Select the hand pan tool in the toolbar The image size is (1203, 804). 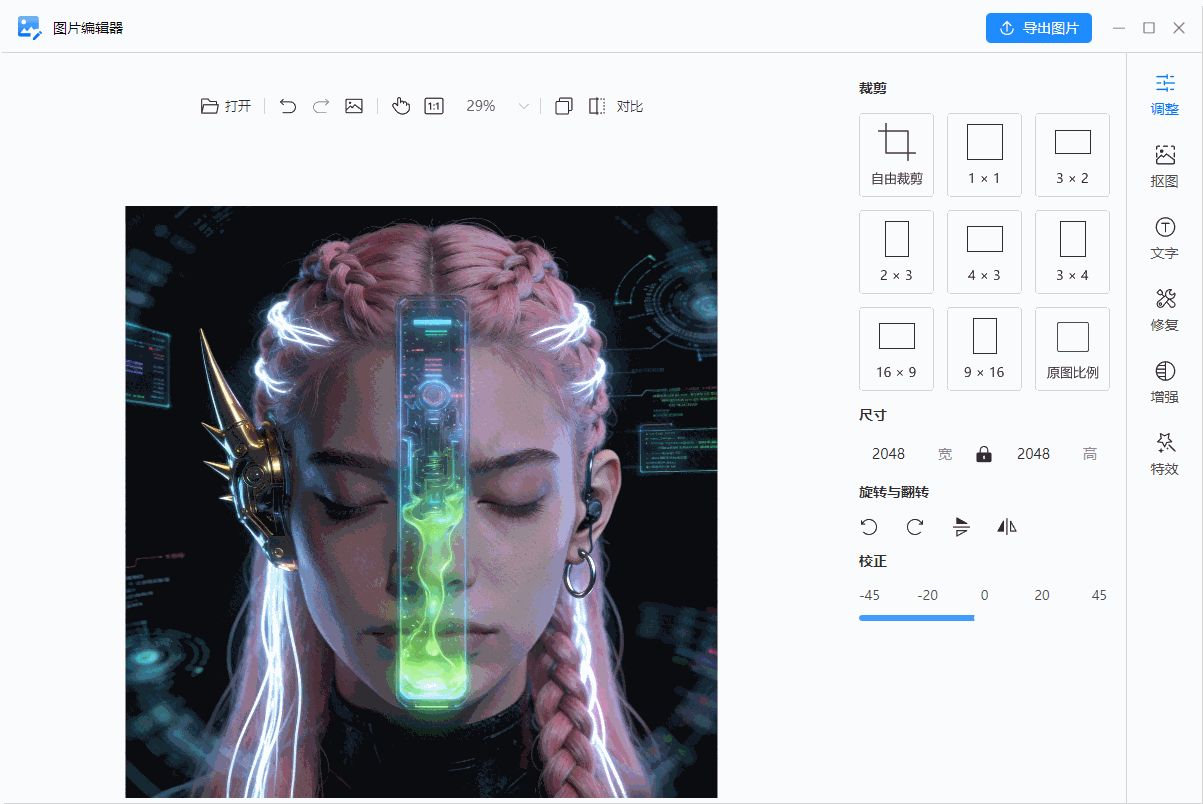(400, 105)
